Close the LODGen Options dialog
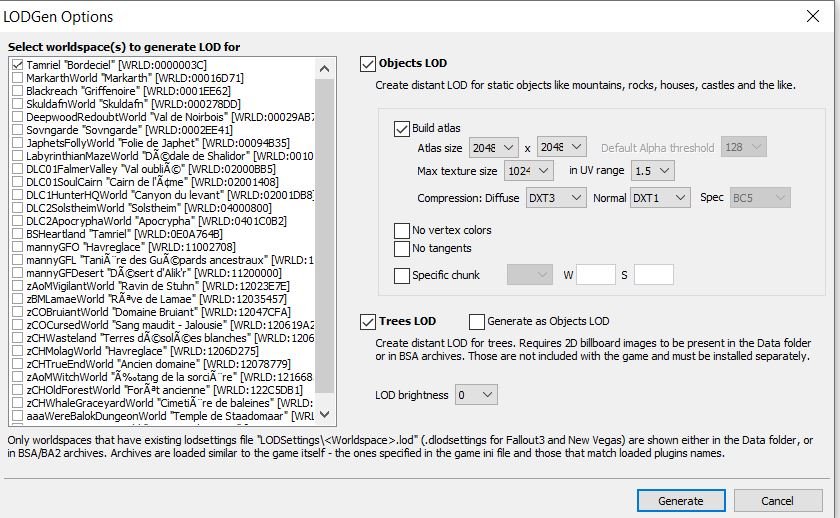The width and height of the screenshot is (840, 518). pos(813,16)
